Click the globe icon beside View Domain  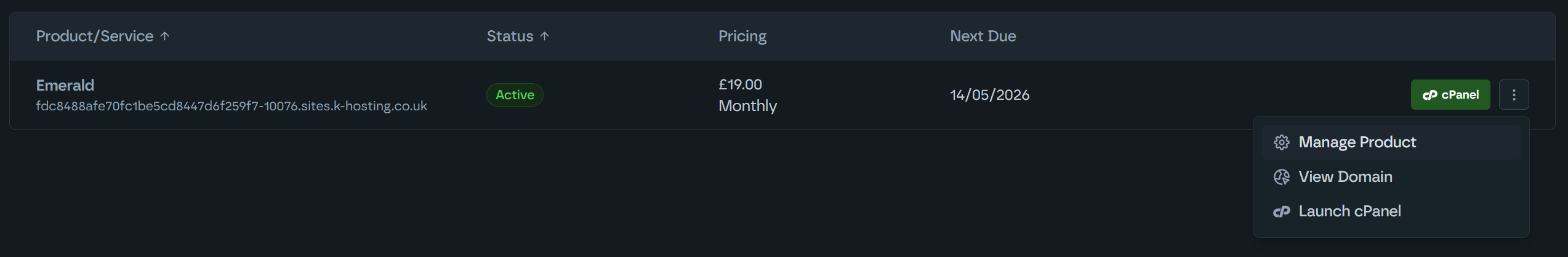[x=1281, y=177]
